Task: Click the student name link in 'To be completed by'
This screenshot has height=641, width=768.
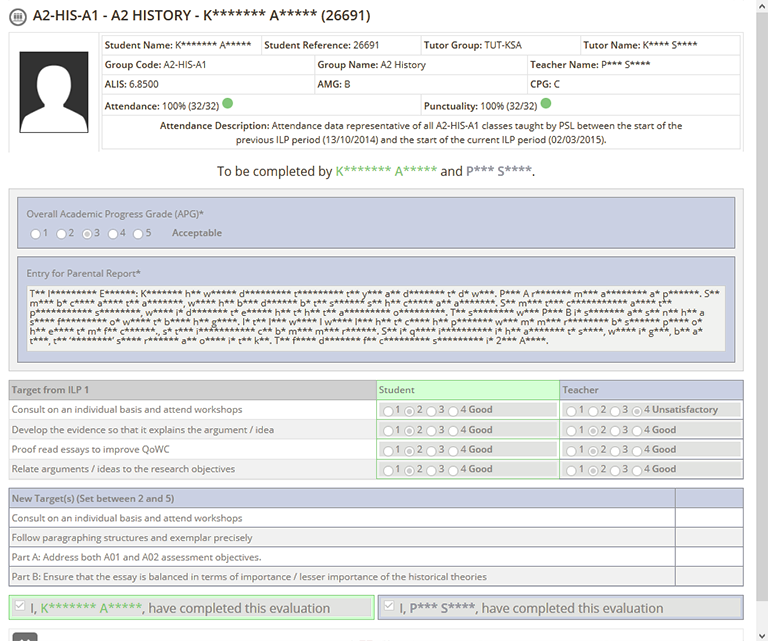Action: point(385,172)
